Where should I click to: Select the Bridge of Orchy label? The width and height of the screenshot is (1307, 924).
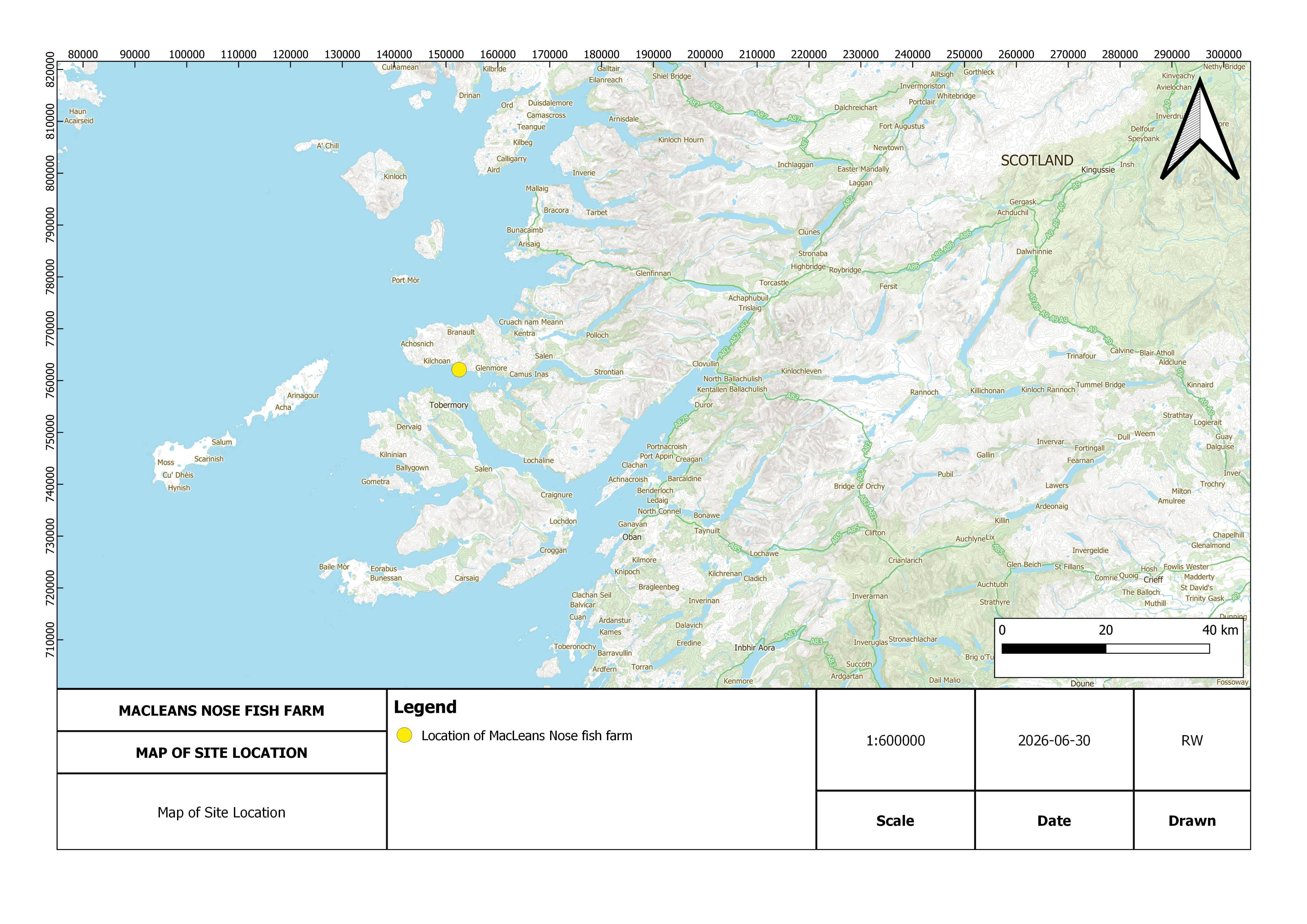859,486
